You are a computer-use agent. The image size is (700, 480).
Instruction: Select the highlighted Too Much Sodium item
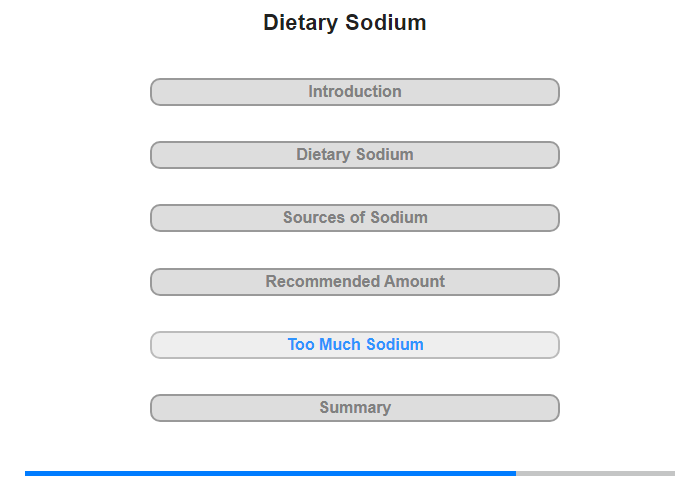[355, 345]
